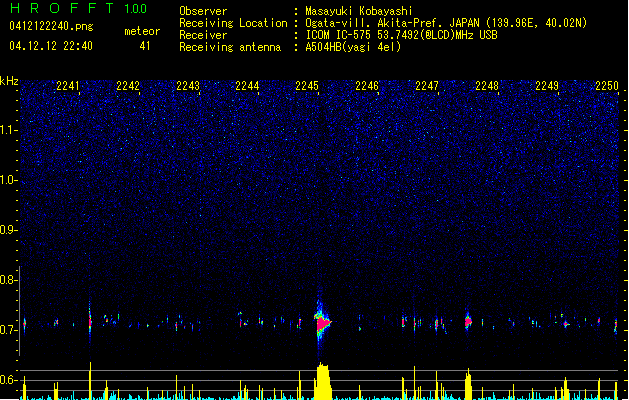Click the Ogata-vill. Akita-Pref. JAPAN location text
The height and width of the screenshot is (400, 629).
pos(446,23)
